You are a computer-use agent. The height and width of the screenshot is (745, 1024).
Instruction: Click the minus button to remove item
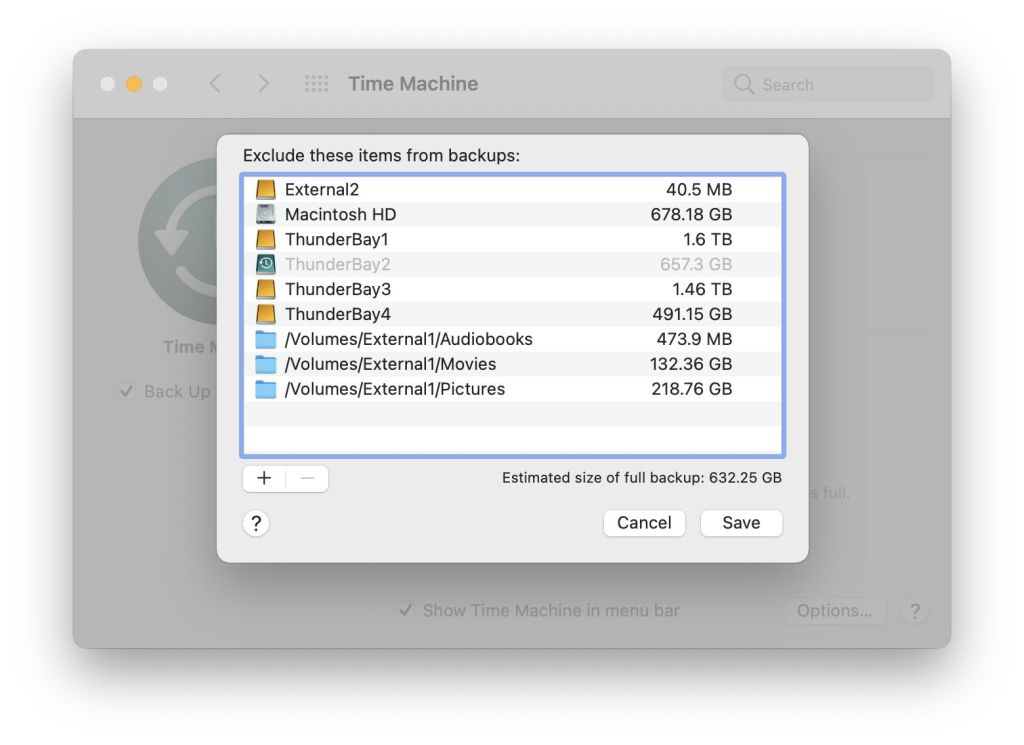point(307,478)
